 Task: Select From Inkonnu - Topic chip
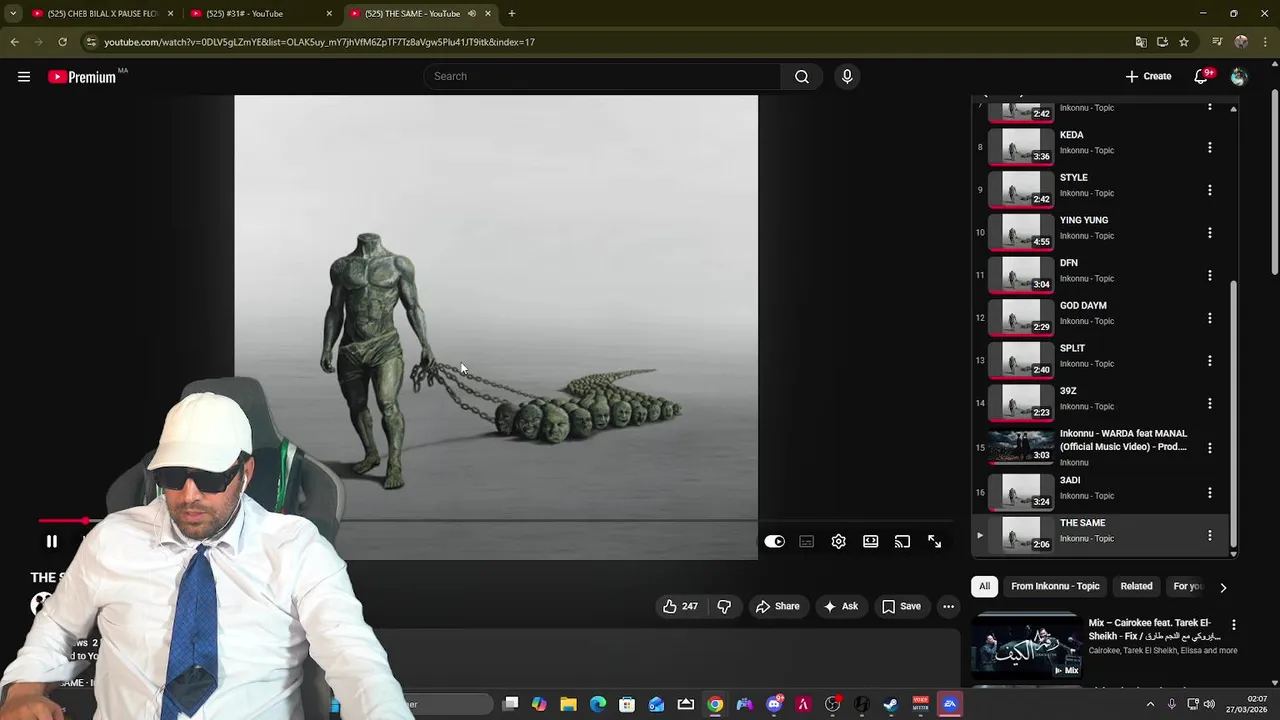(1055, 586)
